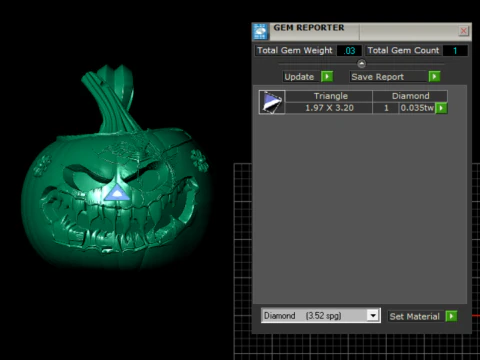Click the green arrow beside Set Material

pyautogui.click(x=451, y=316)
